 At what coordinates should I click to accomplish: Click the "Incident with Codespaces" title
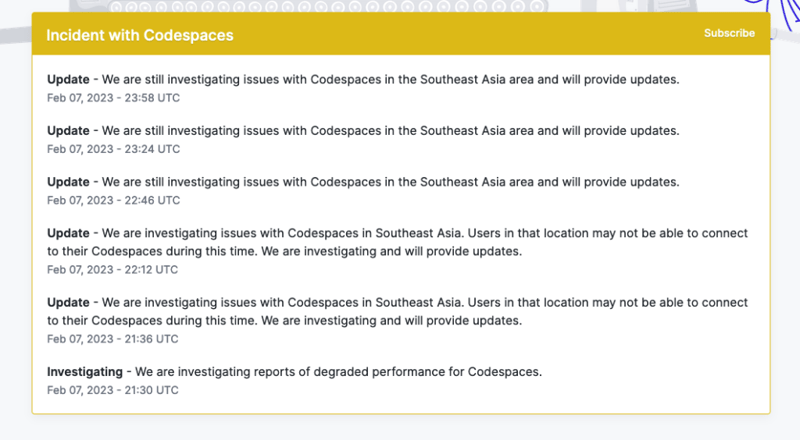pos(140,35)
